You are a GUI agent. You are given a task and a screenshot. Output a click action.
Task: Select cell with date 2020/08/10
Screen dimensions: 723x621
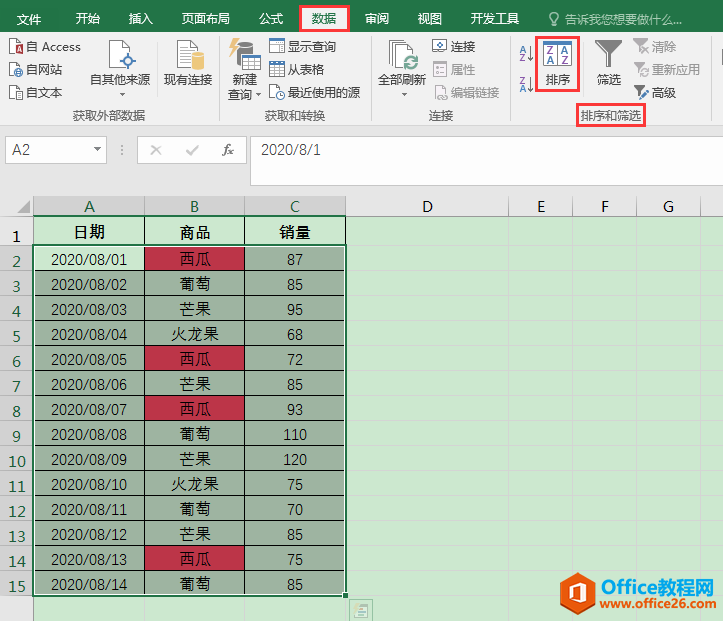click(89, 484)
